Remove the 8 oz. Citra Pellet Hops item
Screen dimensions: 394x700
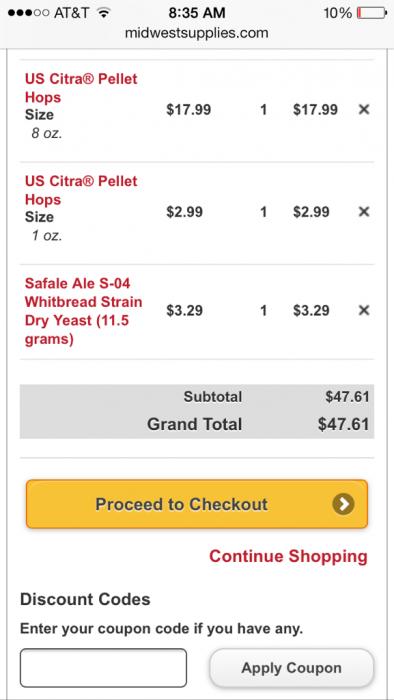364,109
